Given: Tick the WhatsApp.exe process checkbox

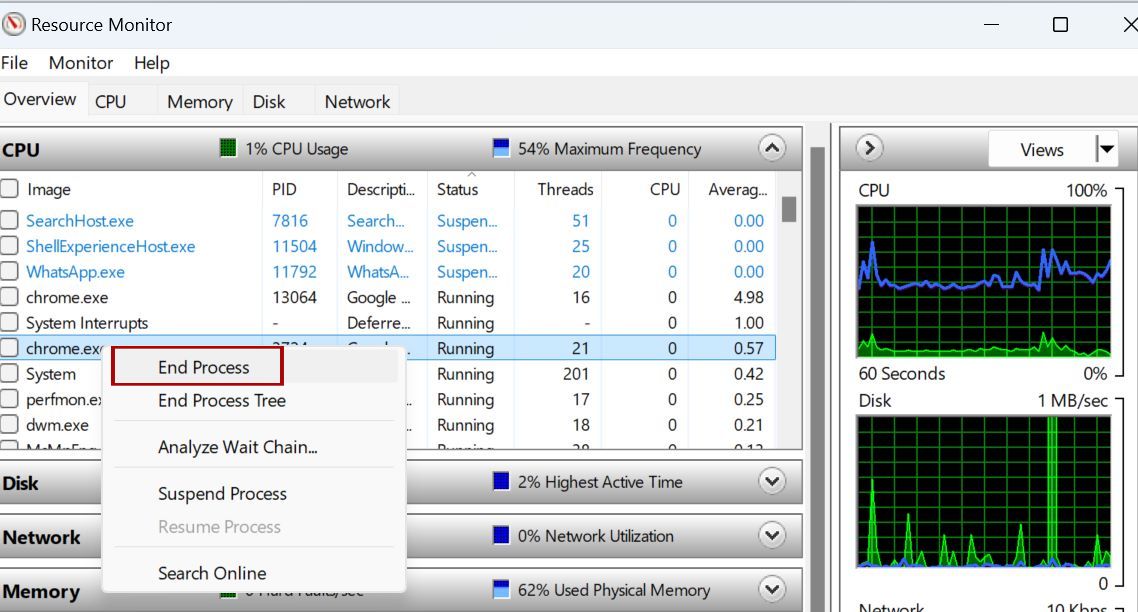Looking at the screenshot, I should [x=10, y=272].
